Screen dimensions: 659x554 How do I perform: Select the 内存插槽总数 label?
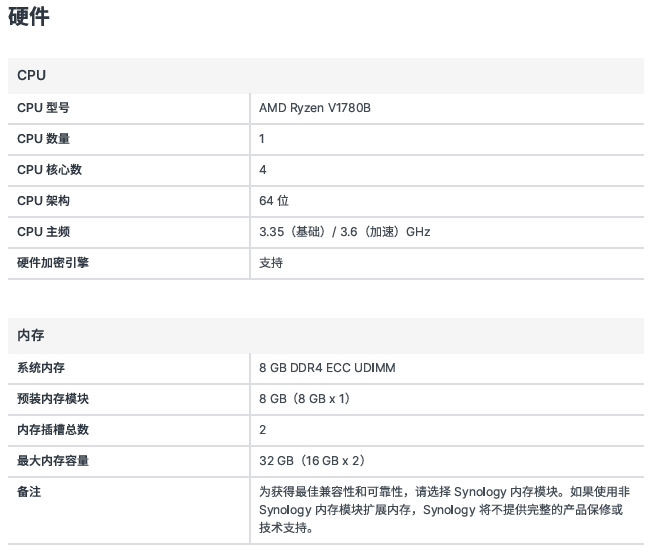pos(53,430)
